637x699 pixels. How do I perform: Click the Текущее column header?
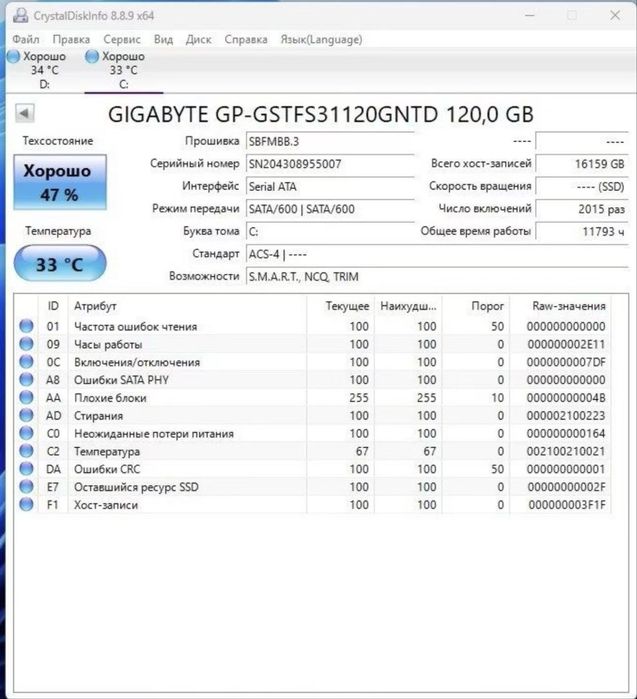pyautogui.click(x=341, y=306)
